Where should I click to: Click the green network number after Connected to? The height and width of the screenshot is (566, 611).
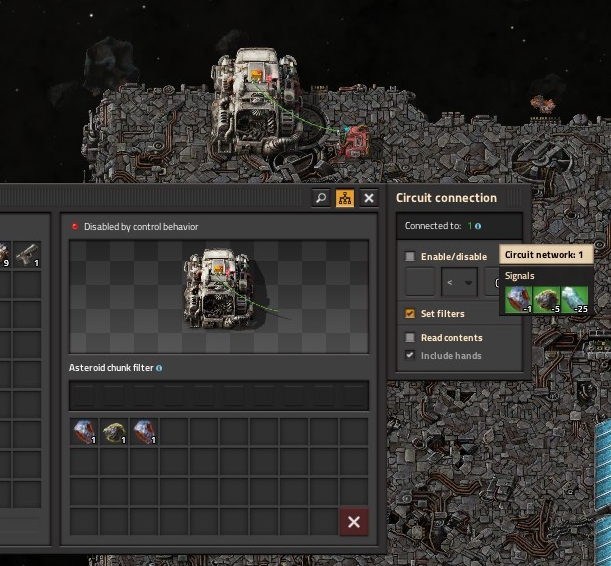[470, 226]
